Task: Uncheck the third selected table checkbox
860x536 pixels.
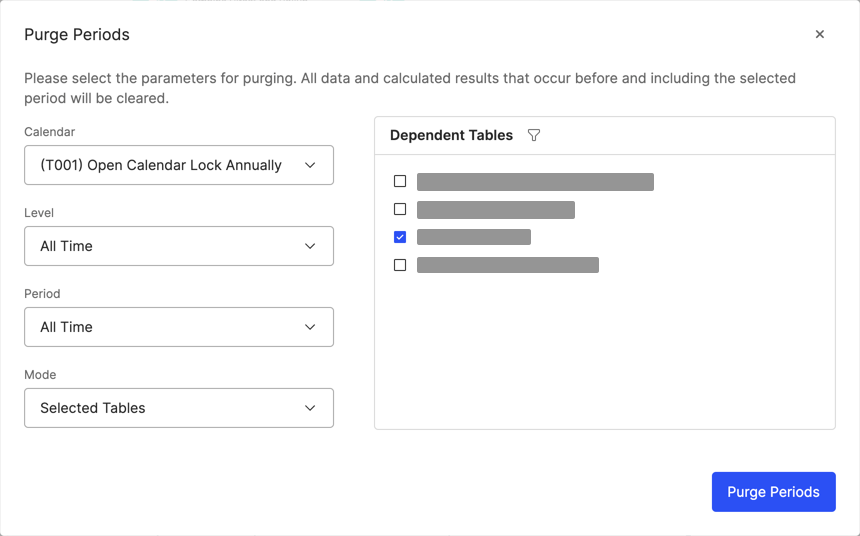Action: point(400,237)
